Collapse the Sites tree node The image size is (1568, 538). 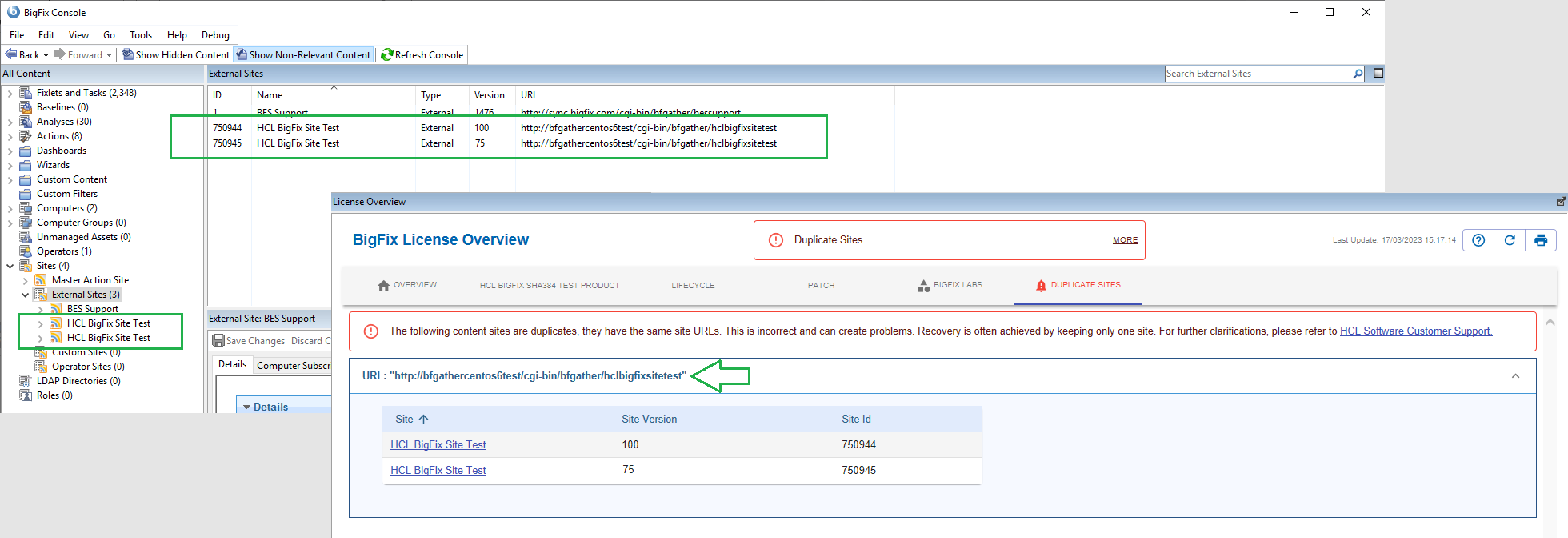click(10, 266)
